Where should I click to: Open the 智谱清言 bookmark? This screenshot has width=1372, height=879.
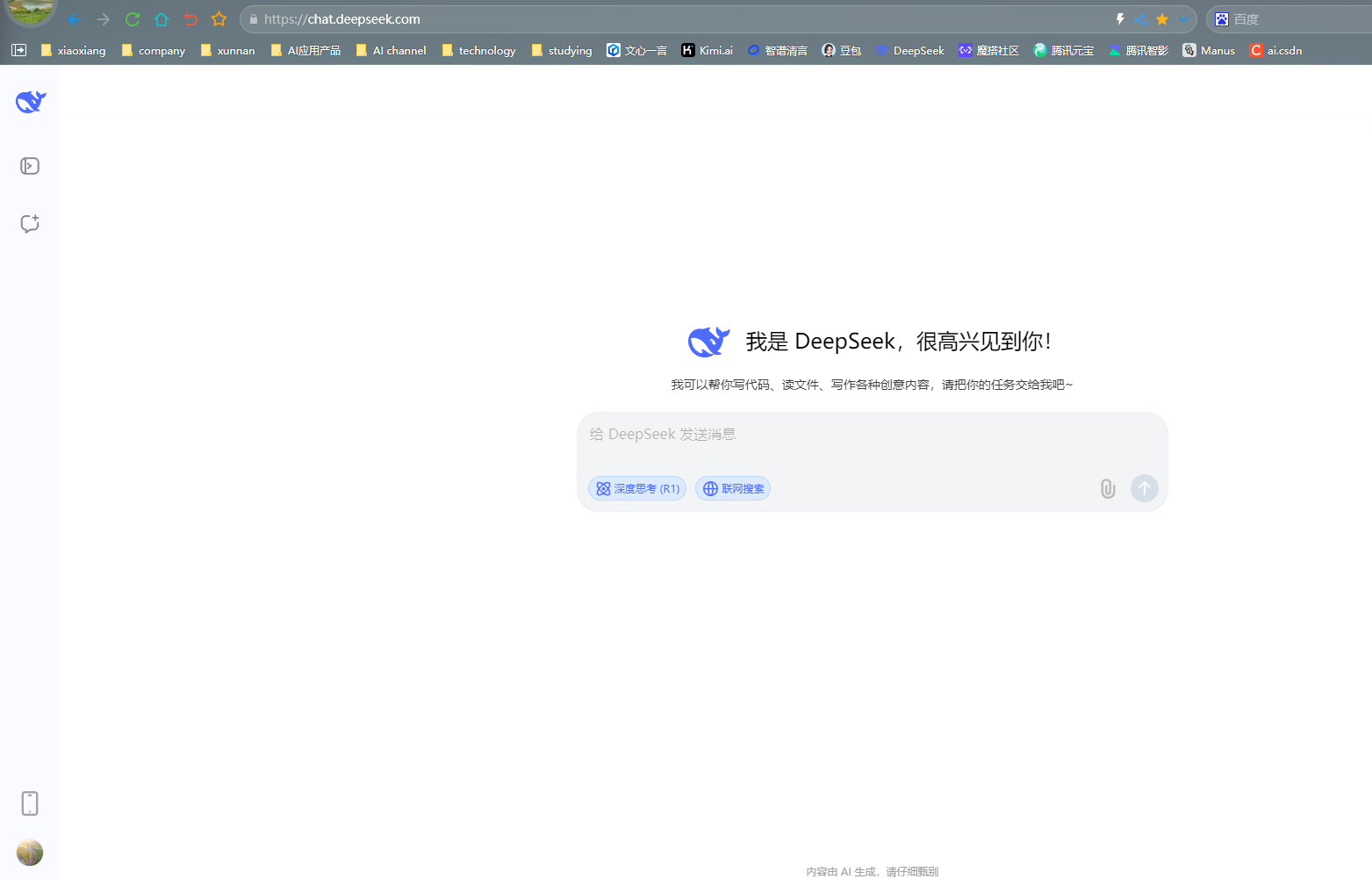point(778,51)
